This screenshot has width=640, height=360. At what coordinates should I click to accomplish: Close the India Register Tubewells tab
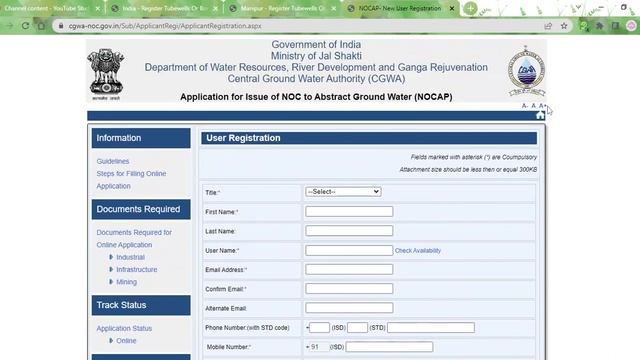point(216,8)
